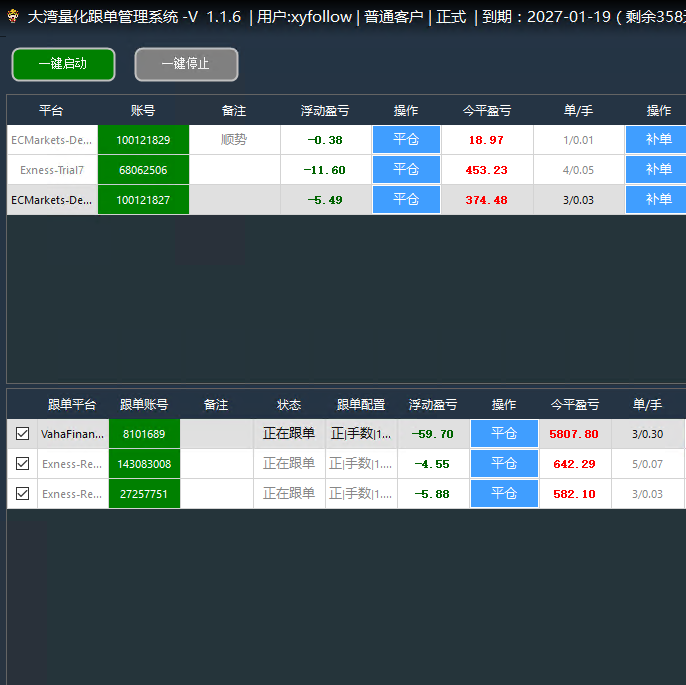This screenshot has width=686, height=685.
Task: Click the app logo icon in title bar
Action: point(14,16)
